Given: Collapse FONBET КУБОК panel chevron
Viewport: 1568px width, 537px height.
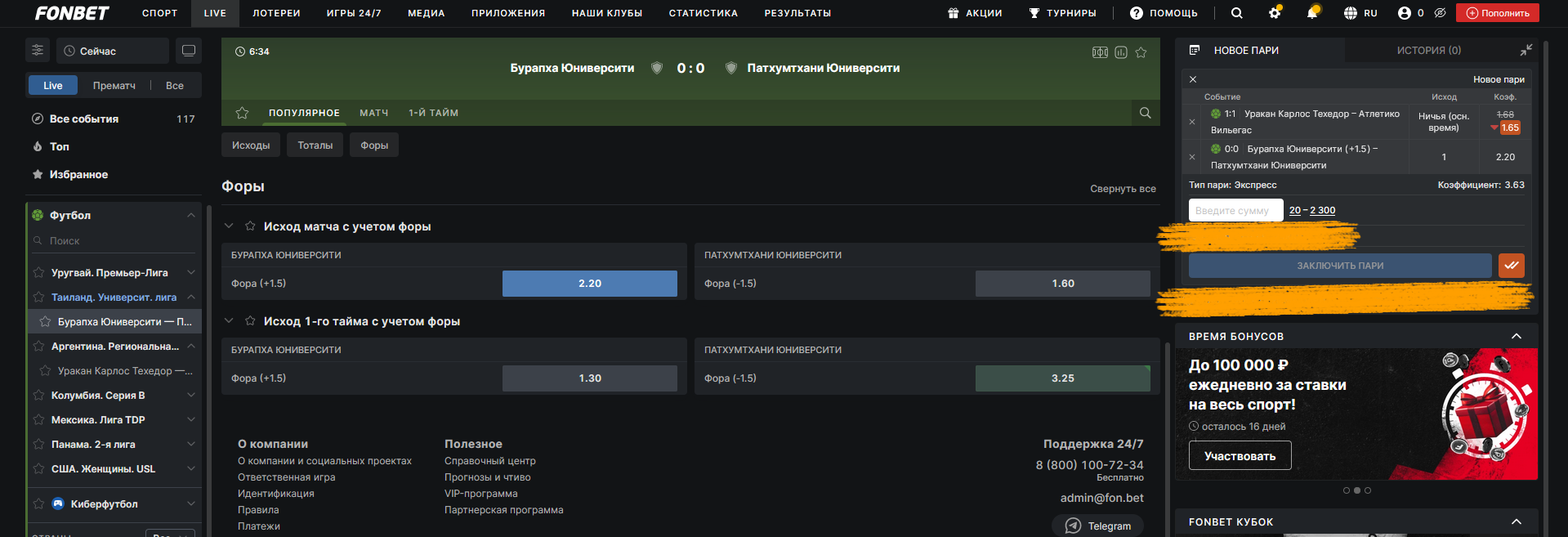Looking at the screenshot, I should 1517,521.
